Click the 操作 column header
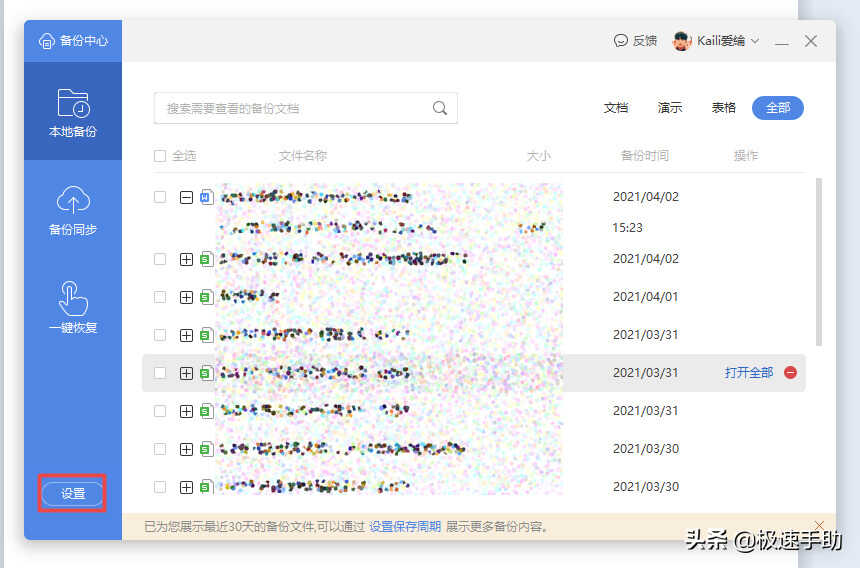860x568 pixels. [x=746, y=156]
